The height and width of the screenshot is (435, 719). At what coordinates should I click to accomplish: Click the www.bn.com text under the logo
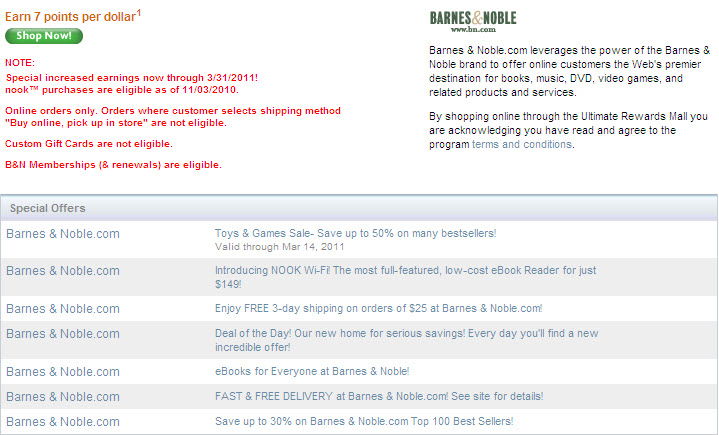[x=473, y=29]
